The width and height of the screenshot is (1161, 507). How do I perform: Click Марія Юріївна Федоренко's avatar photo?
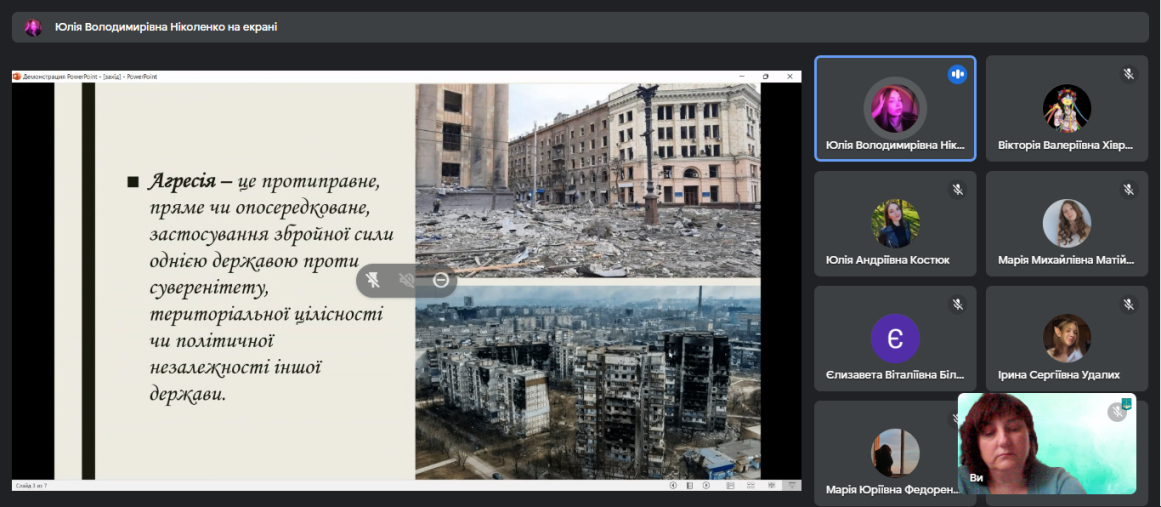[895, 453]
